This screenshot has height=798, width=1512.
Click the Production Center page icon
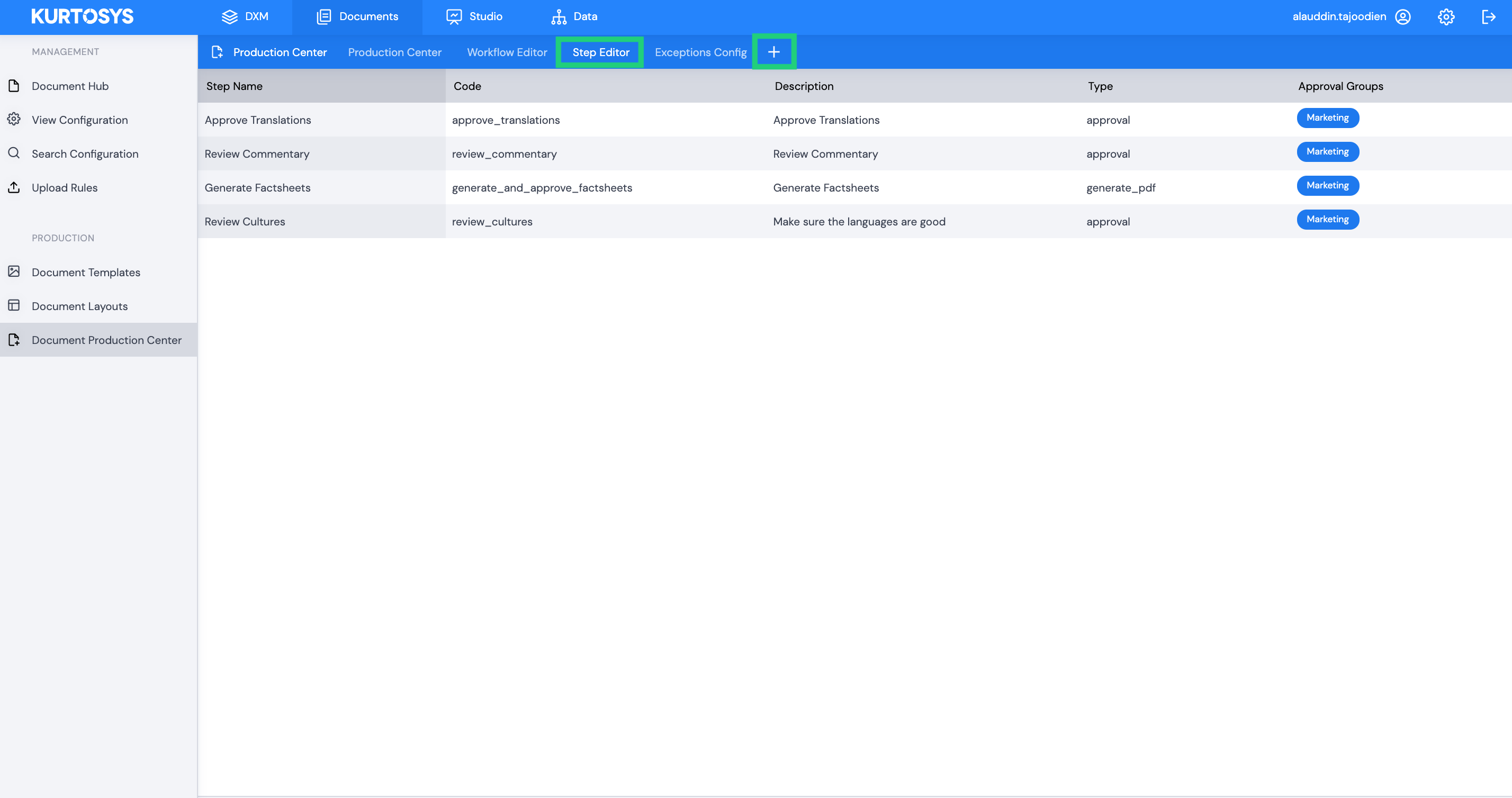217,52
